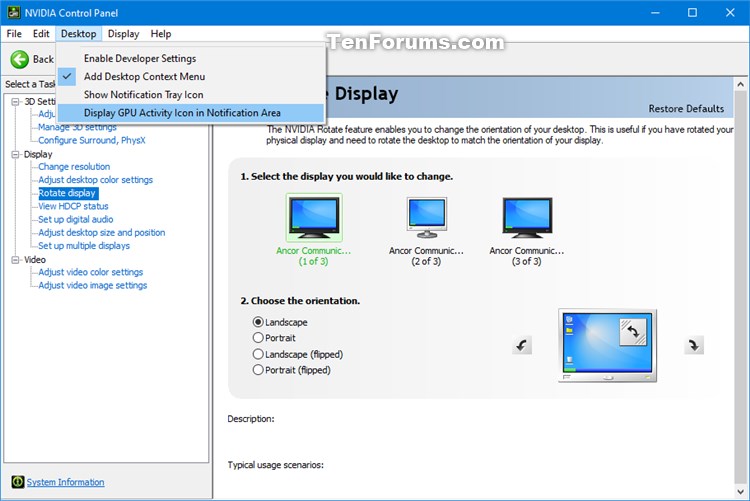Select Rotate display in task tree
The height and width of the screenshot is (501, 750).
68,193
